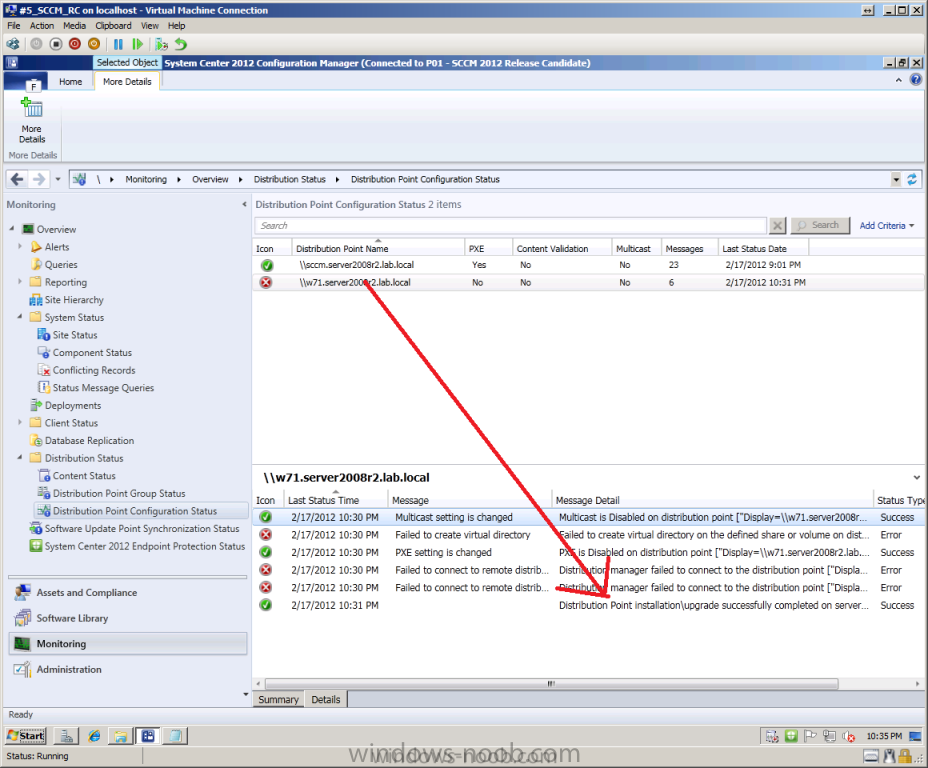Expand the Client Status tree node
The image size is (928, 768).
(20, 422)
